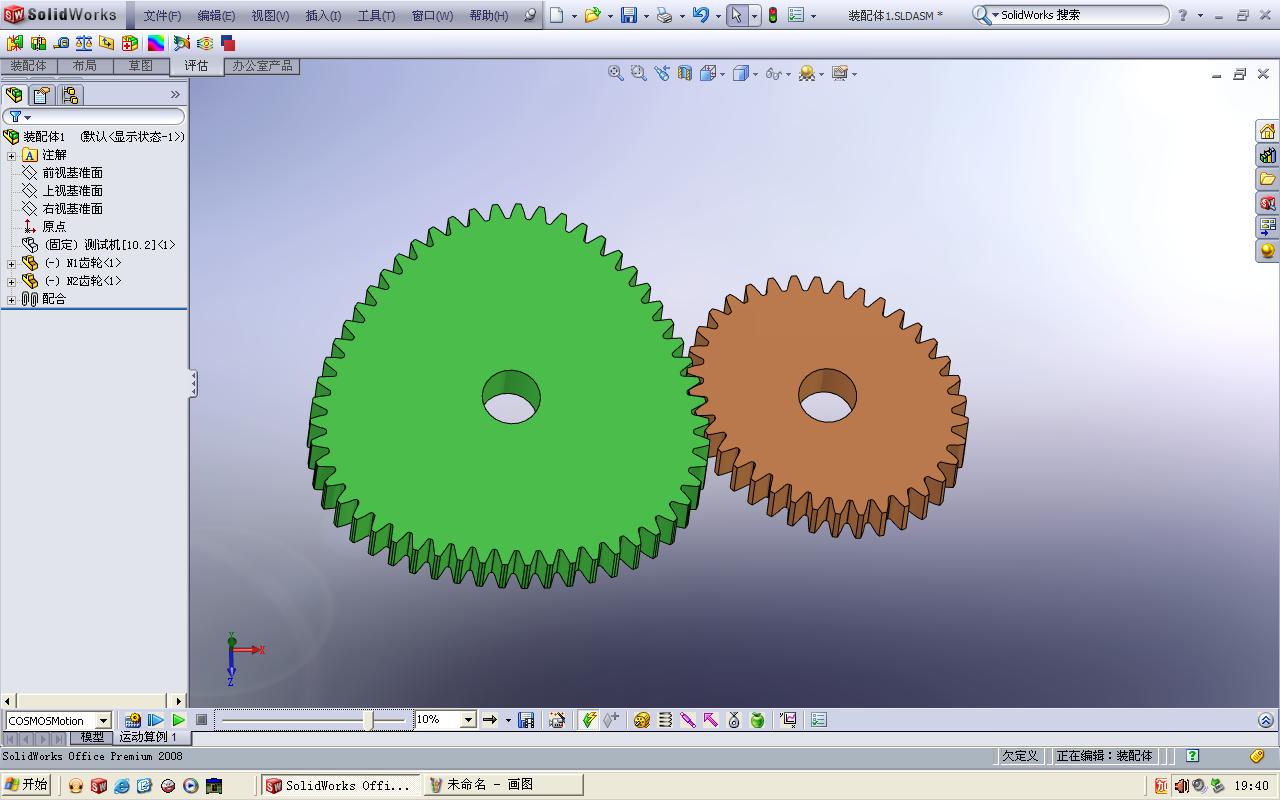
Task: Open the 10% playback speed dropdown
Action: tap(467, 720)
